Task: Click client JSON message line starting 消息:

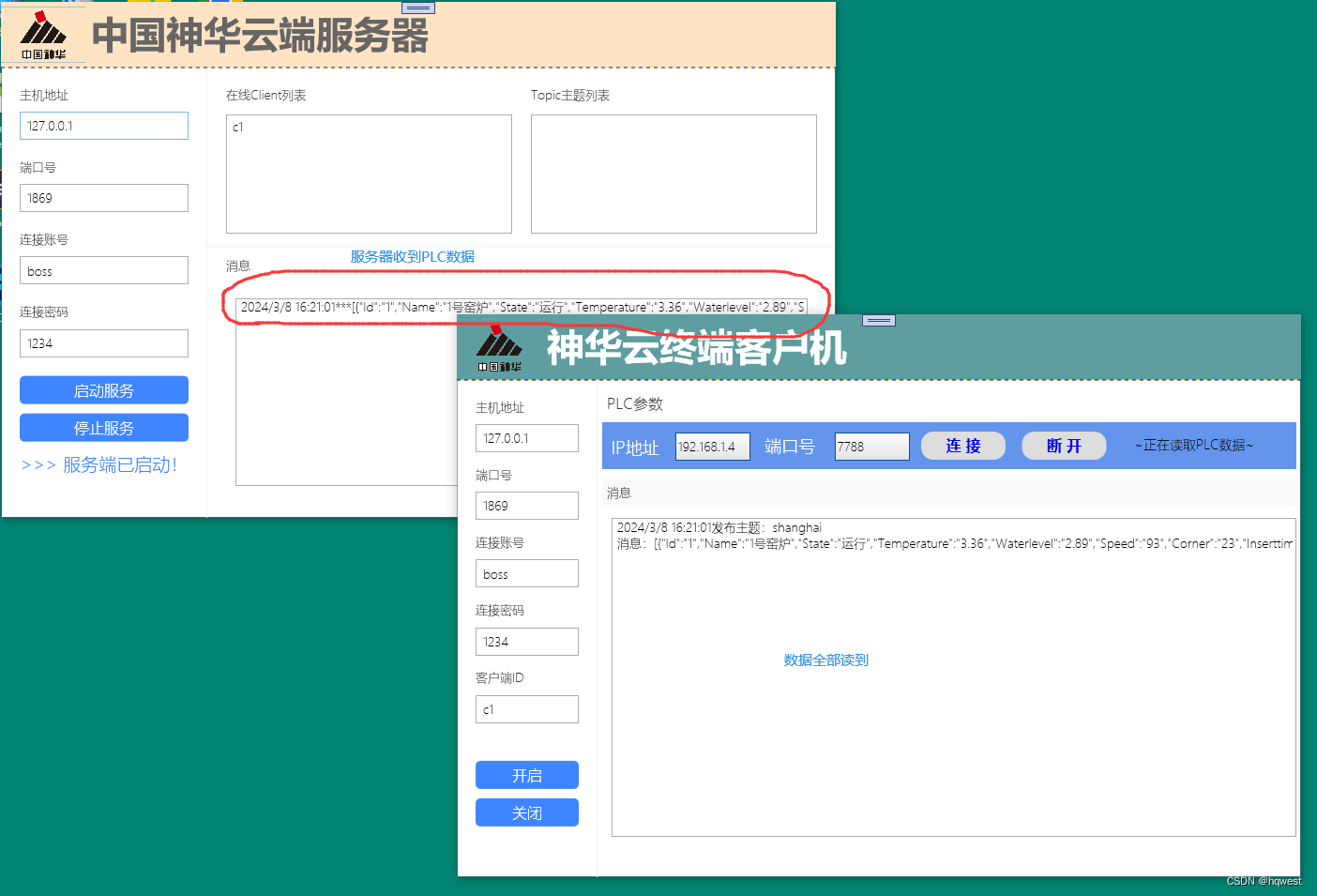Action: click(955, 543)
